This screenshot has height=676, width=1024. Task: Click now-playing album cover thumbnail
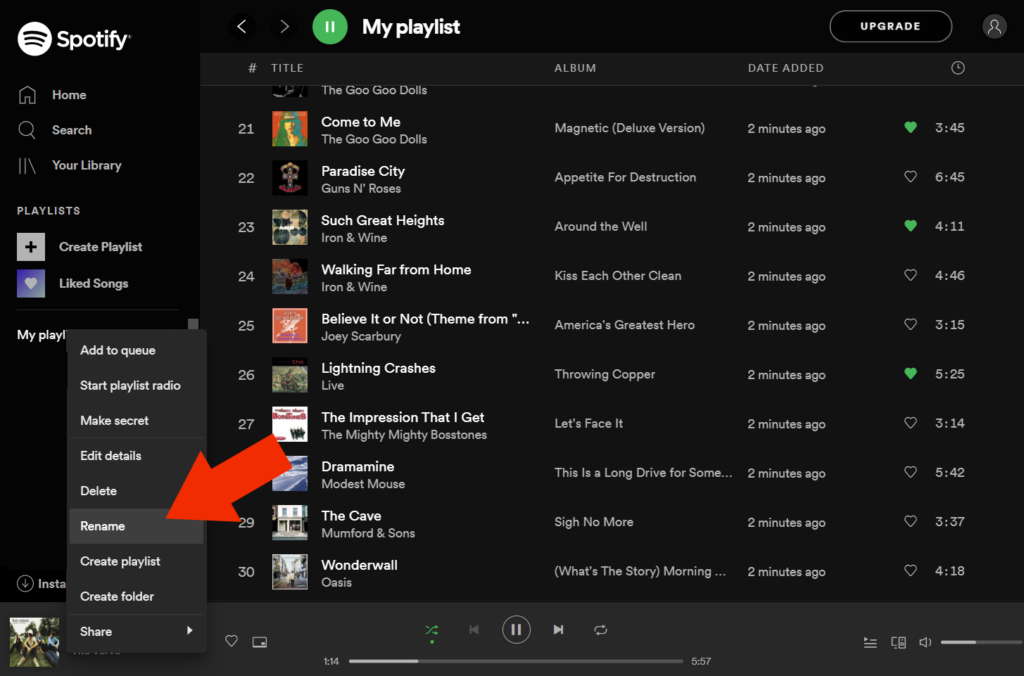pyautogui.click(x=34, y=642)
